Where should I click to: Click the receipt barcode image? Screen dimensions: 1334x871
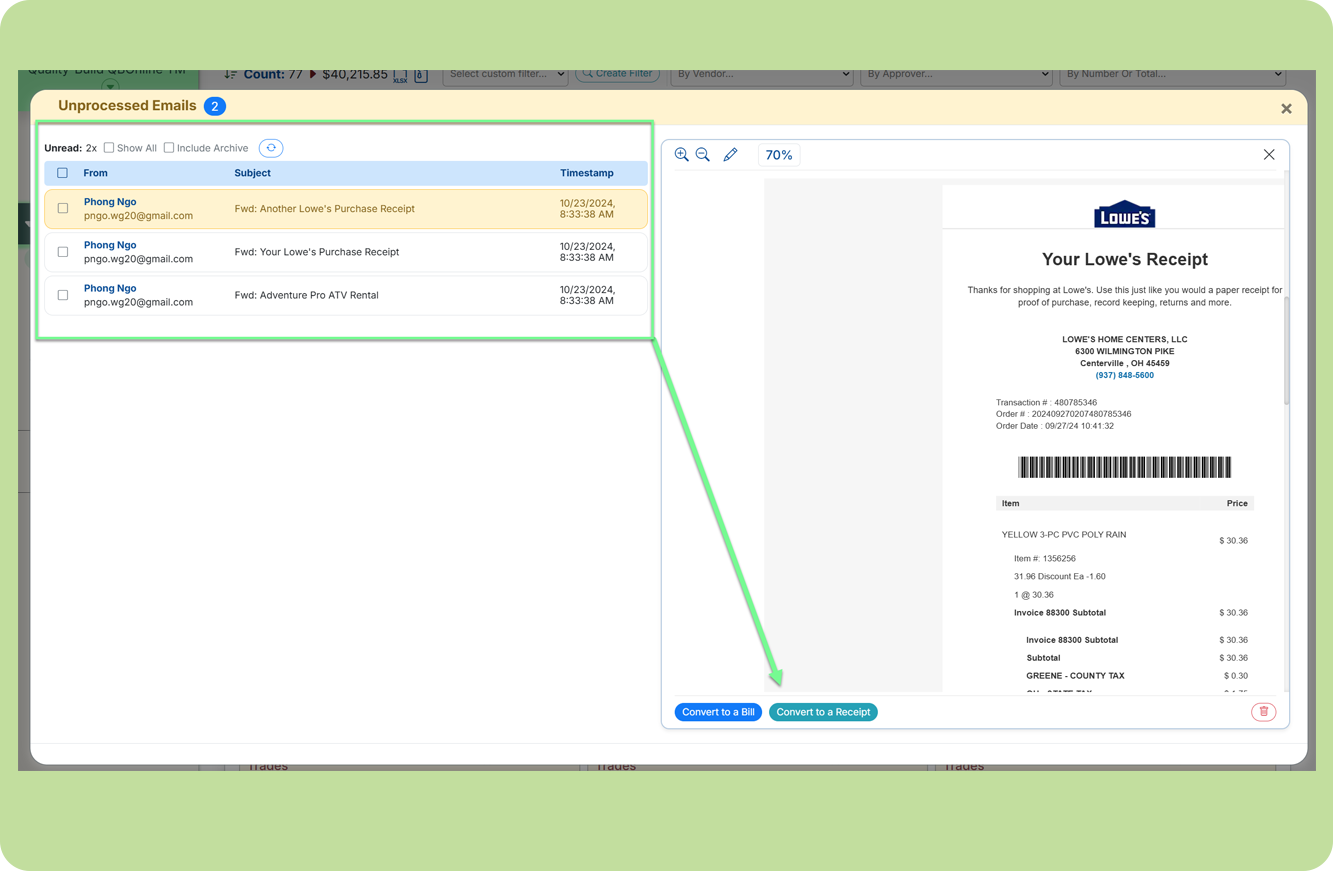click(1124, 467)
